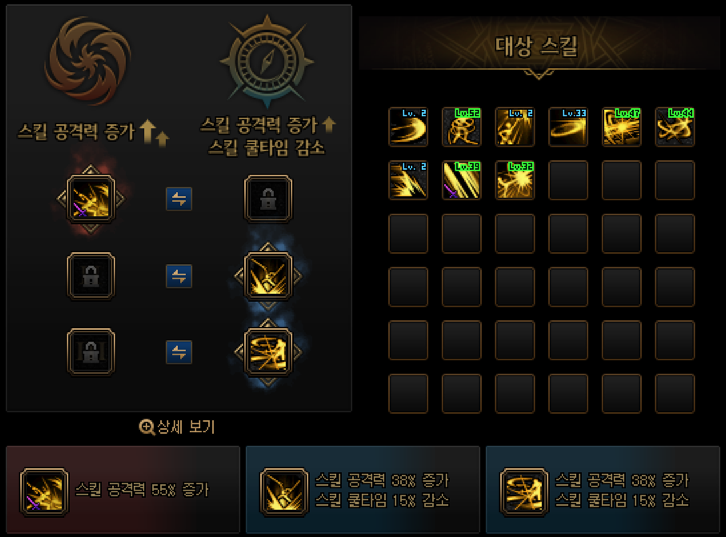Click the blue-glowing skill slot in third row
Image resolution: width=726 pixels, height=537 pixels.
(x=268, y=352)
